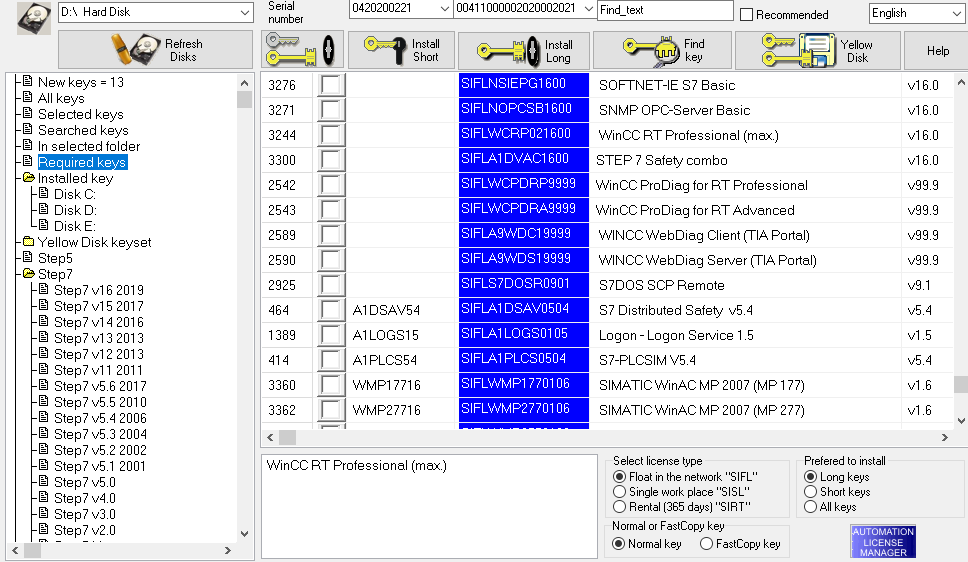Open the English language dropdown
Image resolution: width=968 pixels, height=562 pixels.
point(916,13)
